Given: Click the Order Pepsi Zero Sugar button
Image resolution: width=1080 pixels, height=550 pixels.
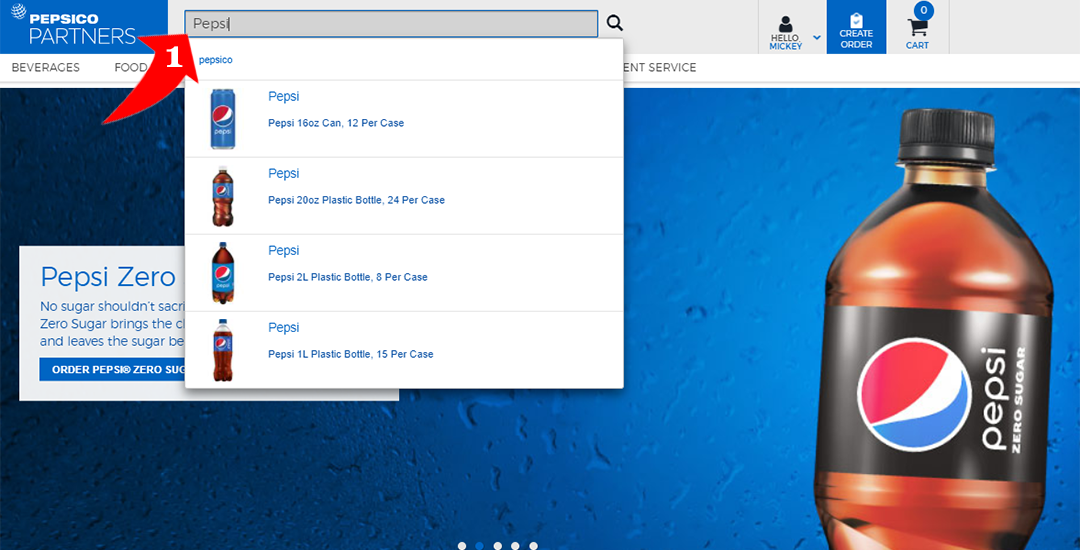Looking at the screenshot, I should tap(112, 370).
